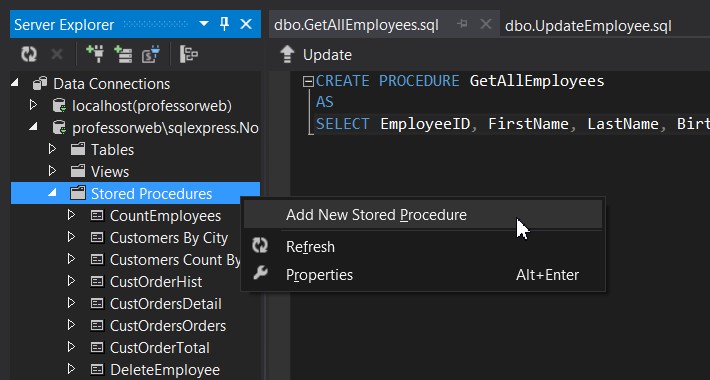710x380 pixels.
Task: Click the Connect to Server toolbar icon
Action: point(123,54)
